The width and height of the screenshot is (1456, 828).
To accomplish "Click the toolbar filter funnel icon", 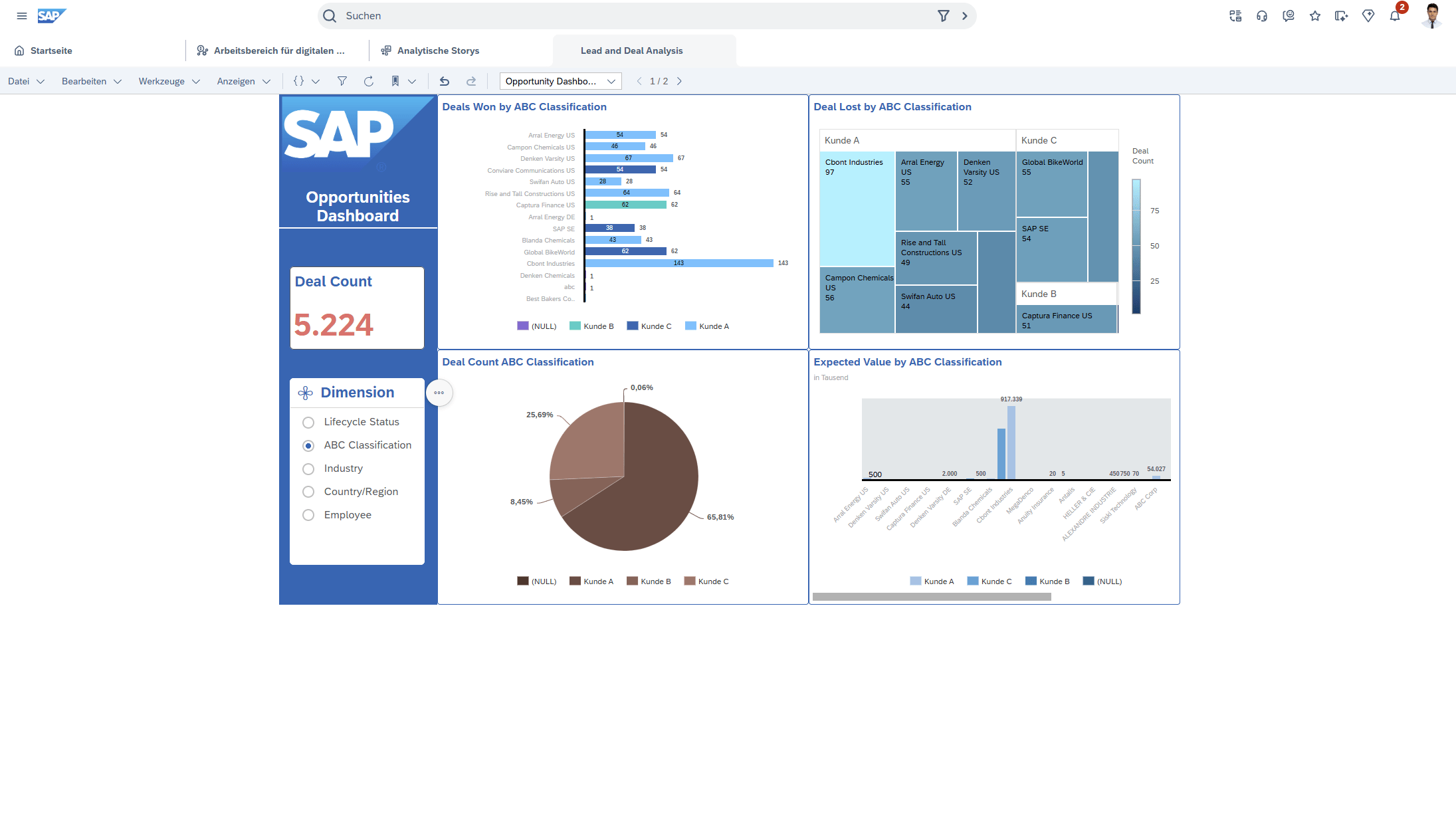I will (342, 81).
